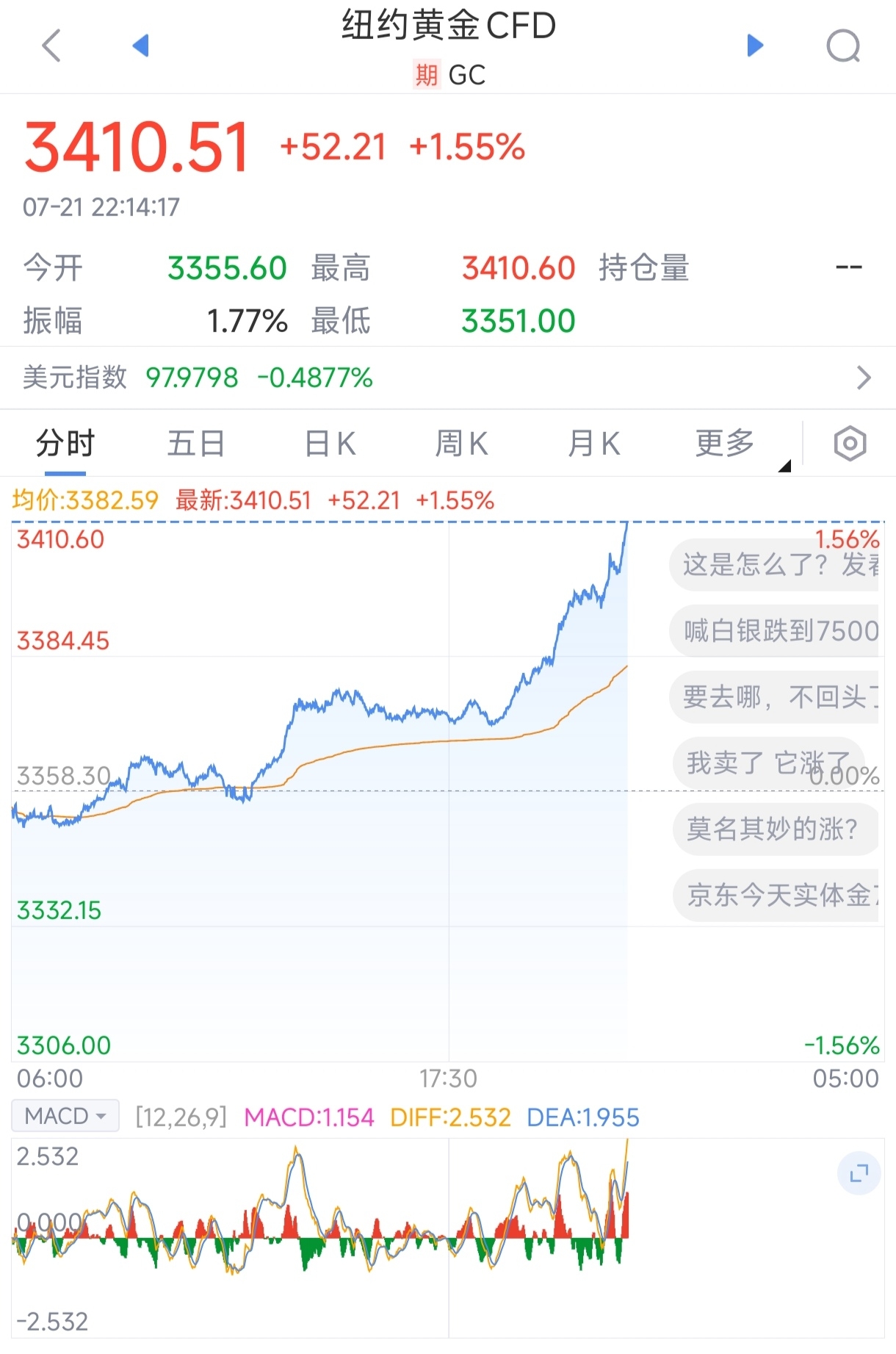Viewport: 896px width, 1354px height.
Task: Tap 今开 value 3355.60
Action: 227,268
